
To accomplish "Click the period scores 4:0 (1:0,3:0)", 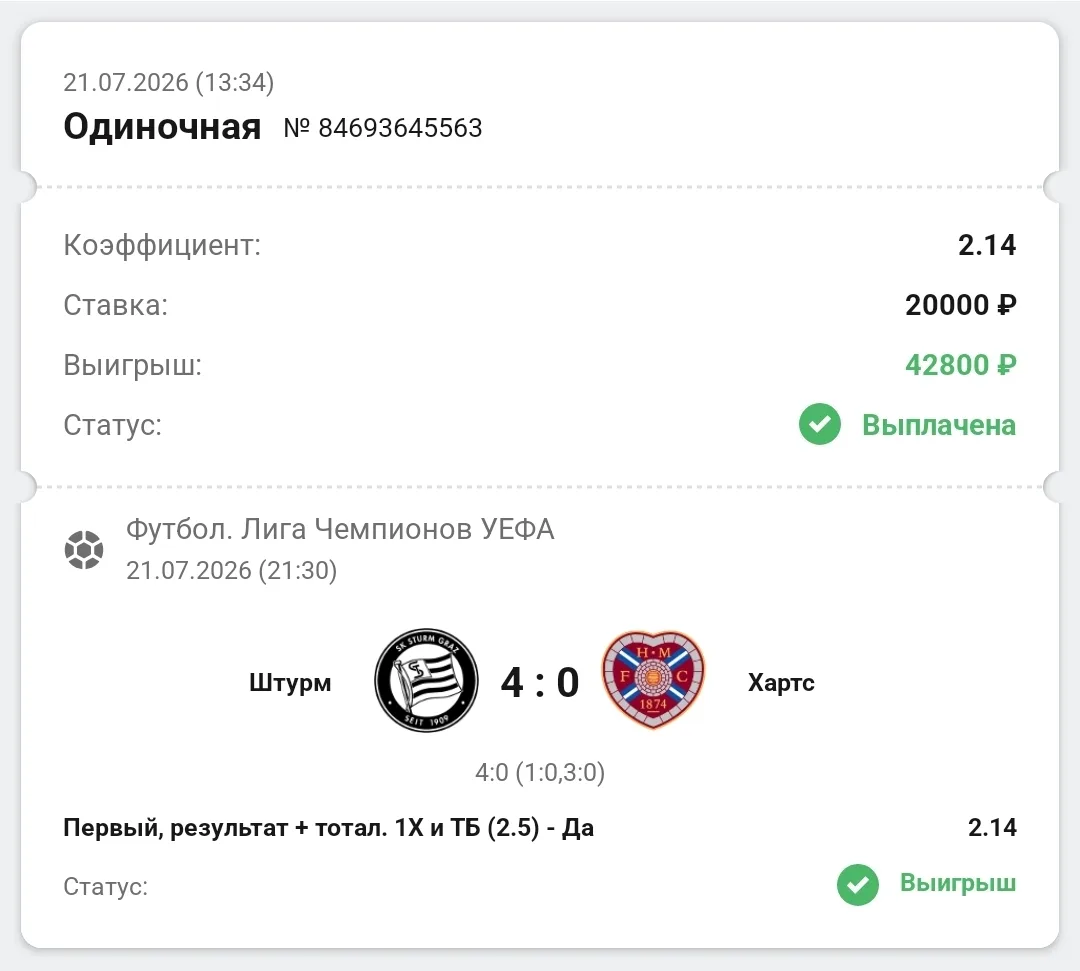I will click(x=540, y=773).
